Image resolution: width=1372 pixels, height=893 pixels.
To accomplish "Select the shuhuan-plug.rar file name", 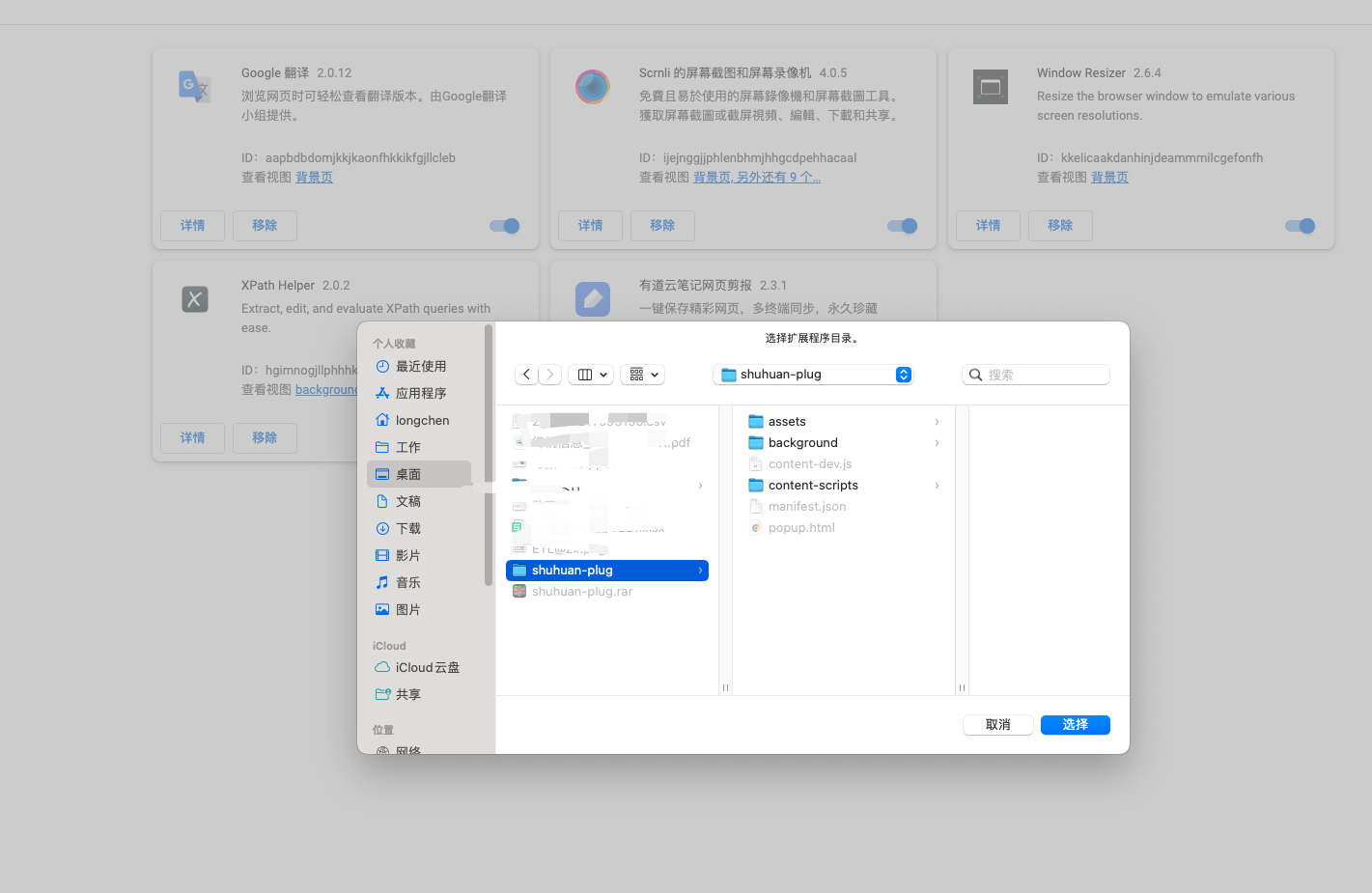I will tap(582, 592).
